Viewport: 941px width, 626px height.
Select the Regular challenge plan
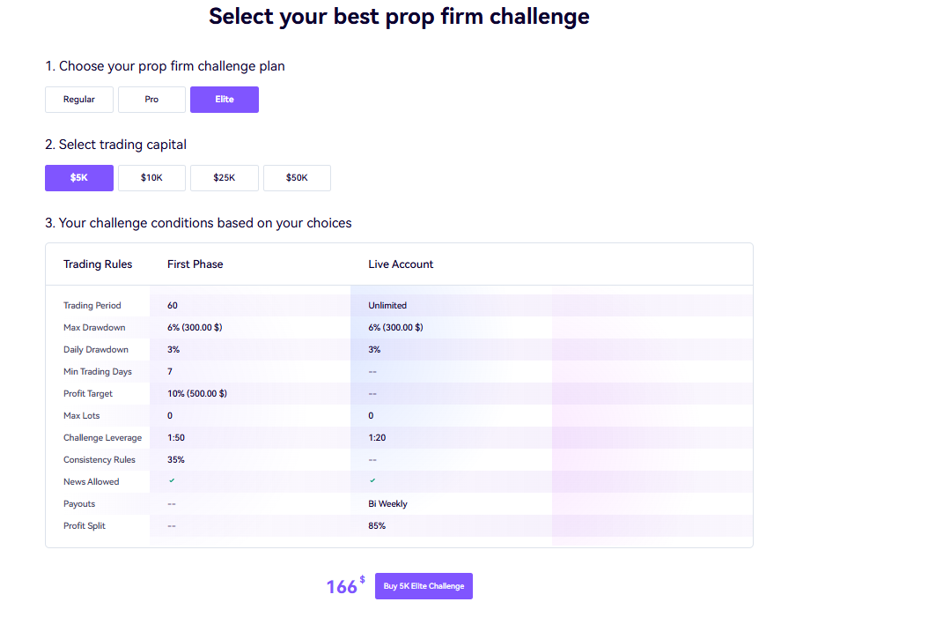[79, 100]
